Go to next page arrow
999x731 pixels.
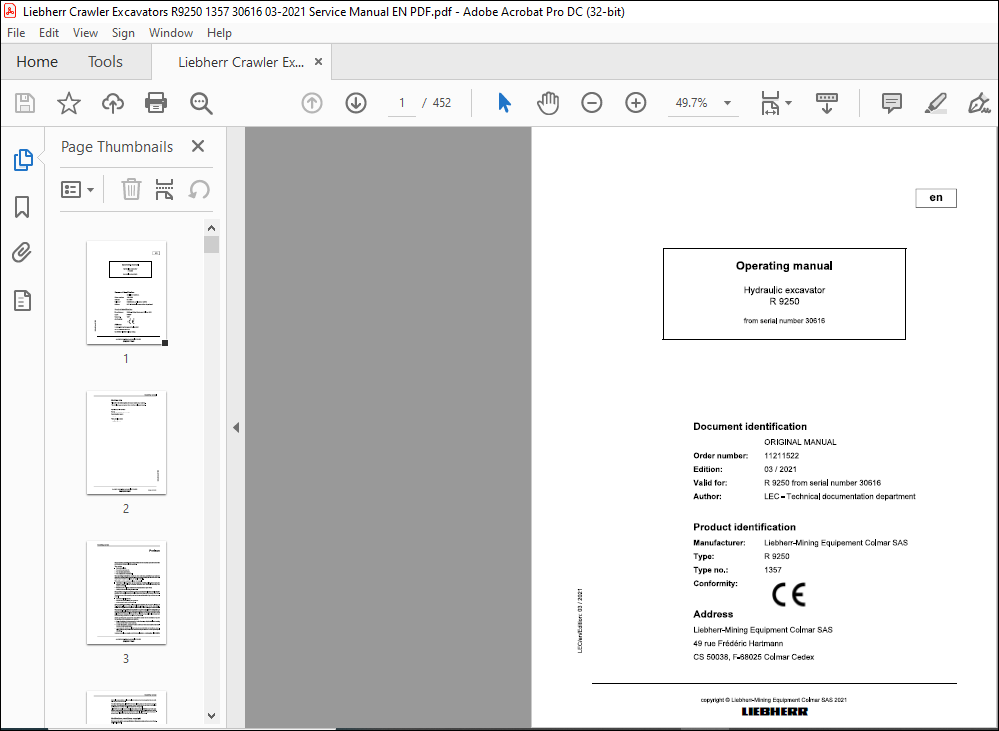pos(356,103)
